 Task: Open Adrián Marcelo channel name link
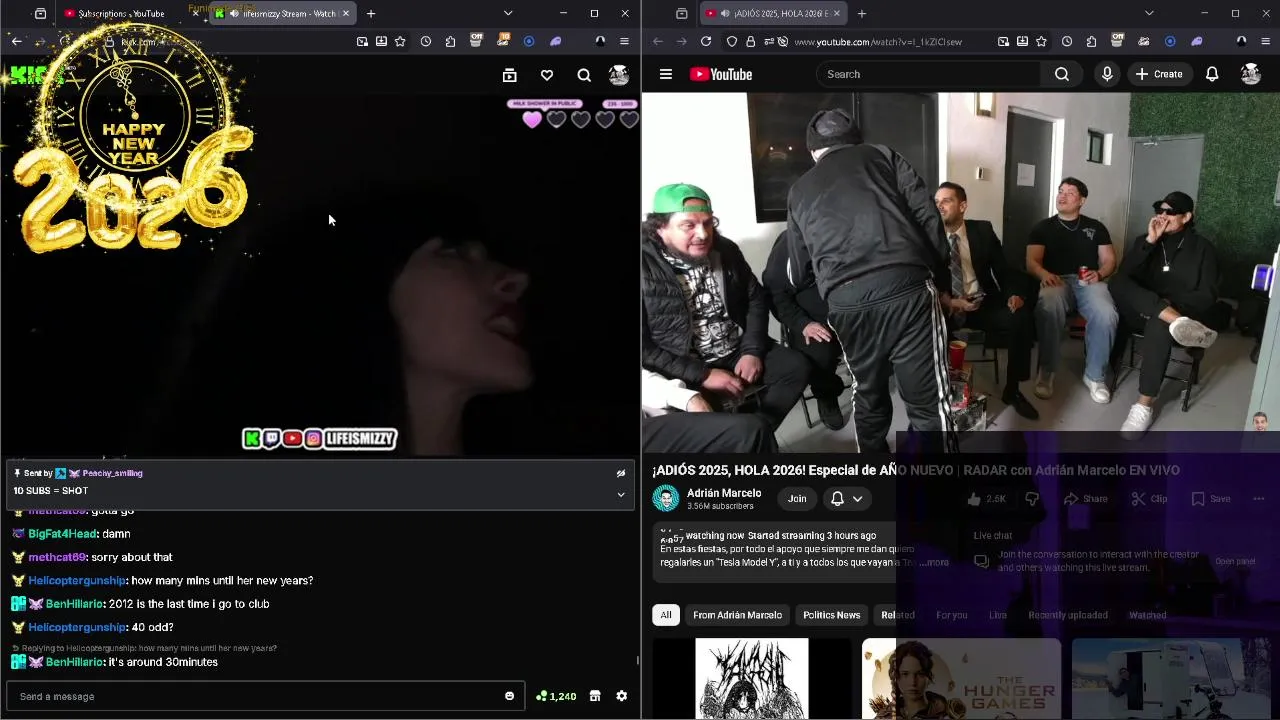(724, 493)
